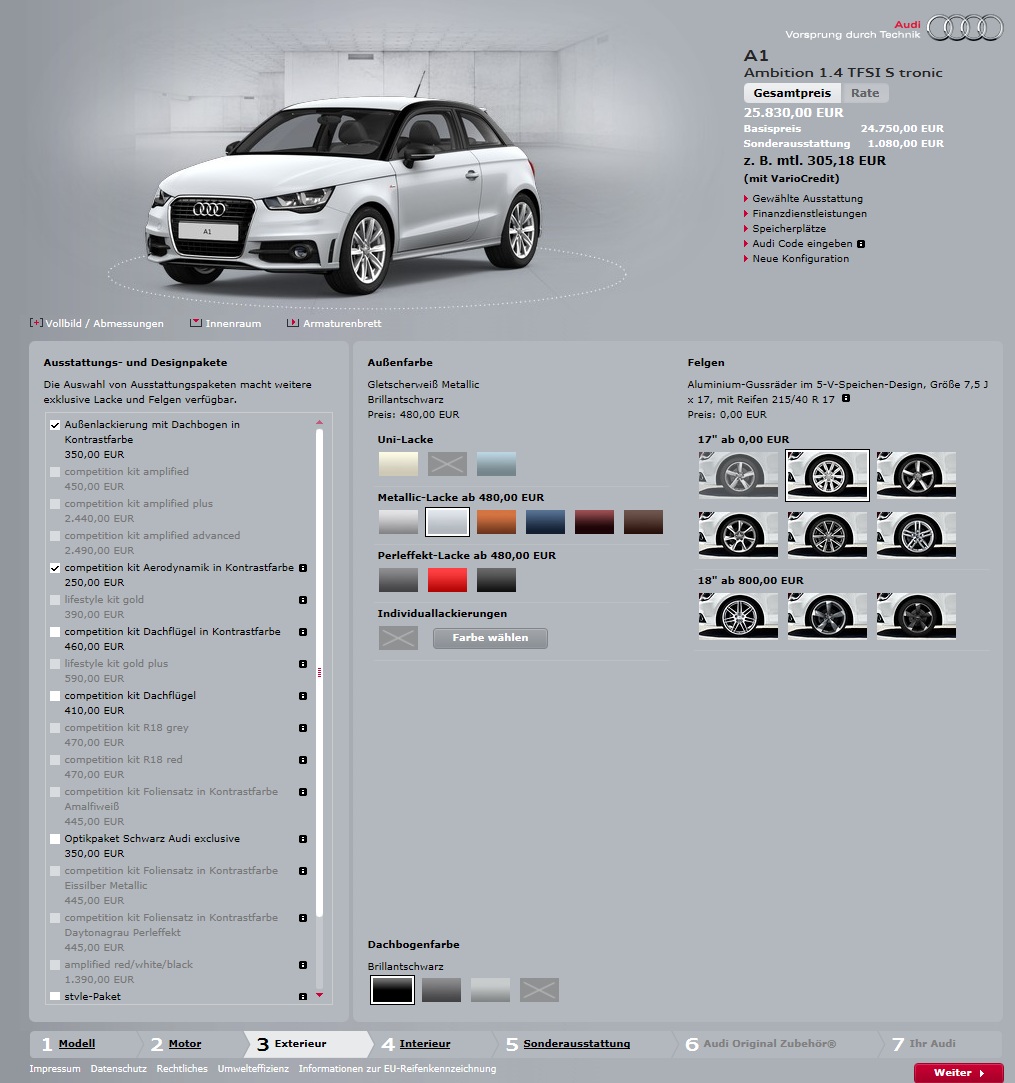Open info for lifestyle kit gold
The height and width of the screenshot is (1083, 1015).
coord(302,600)
